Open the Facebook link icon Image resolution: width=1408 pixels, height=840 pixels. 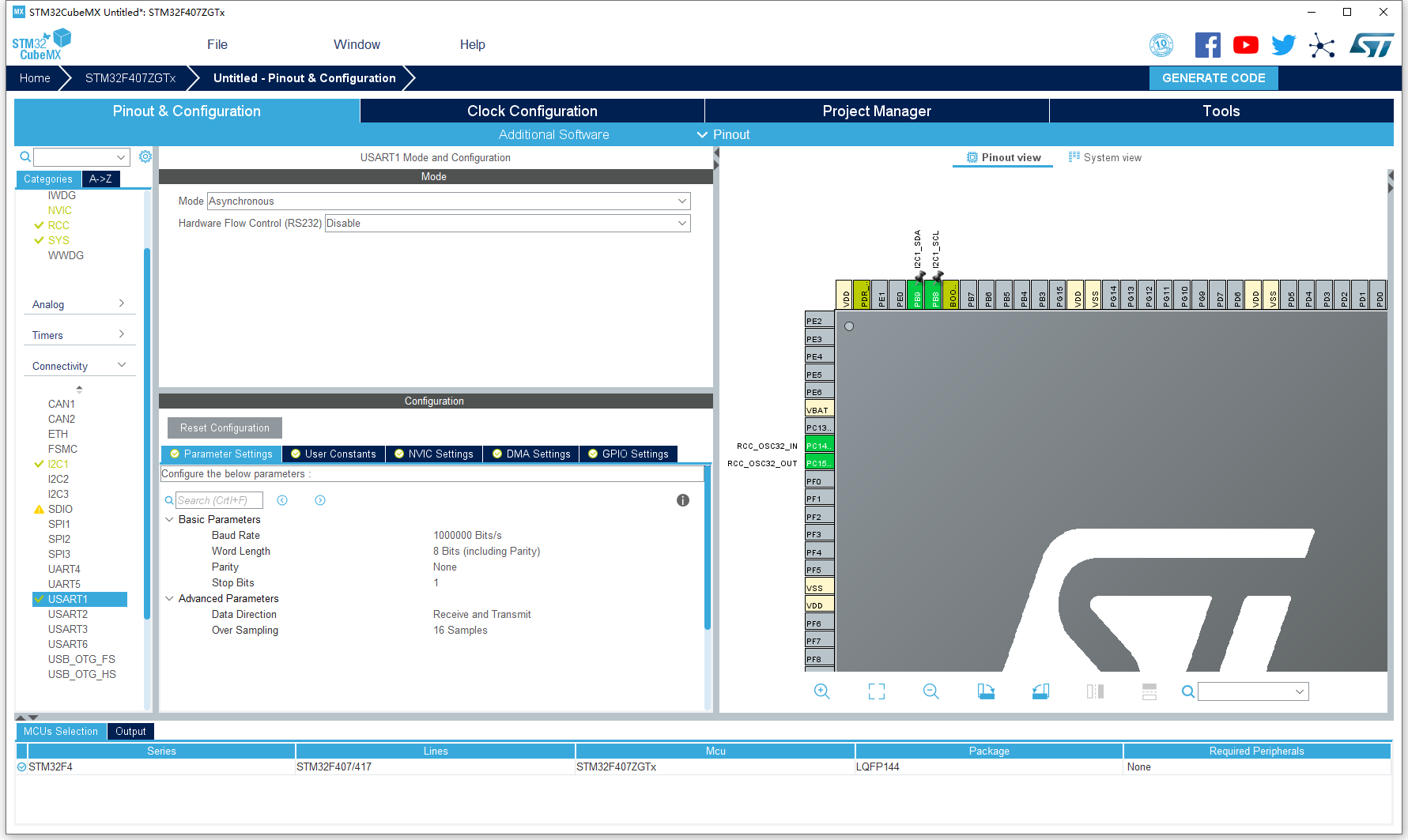(1207, 45)
